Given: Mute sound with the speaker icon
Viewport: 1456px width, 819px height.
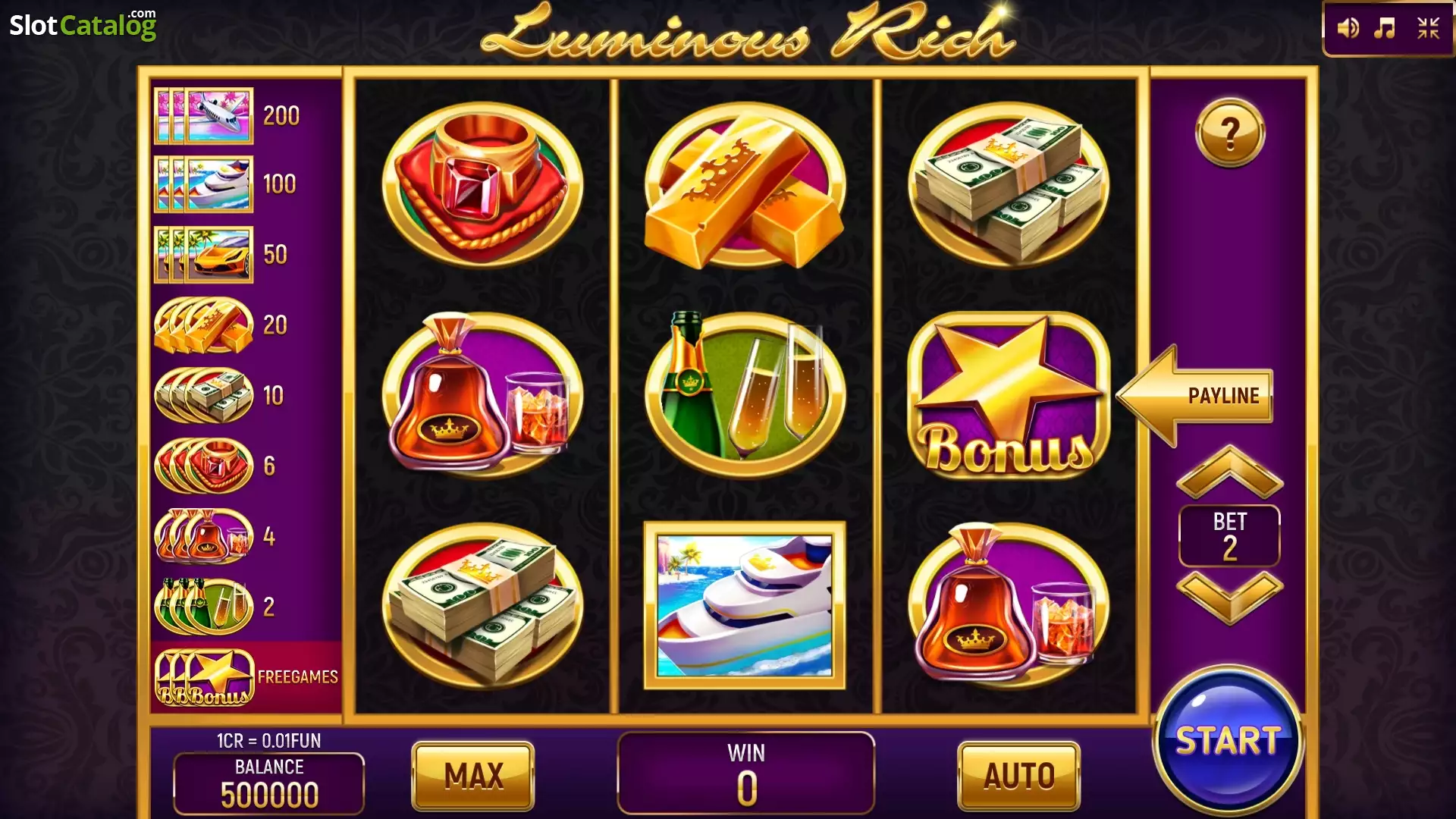Looking at the screenshot, I should 1348,29.
